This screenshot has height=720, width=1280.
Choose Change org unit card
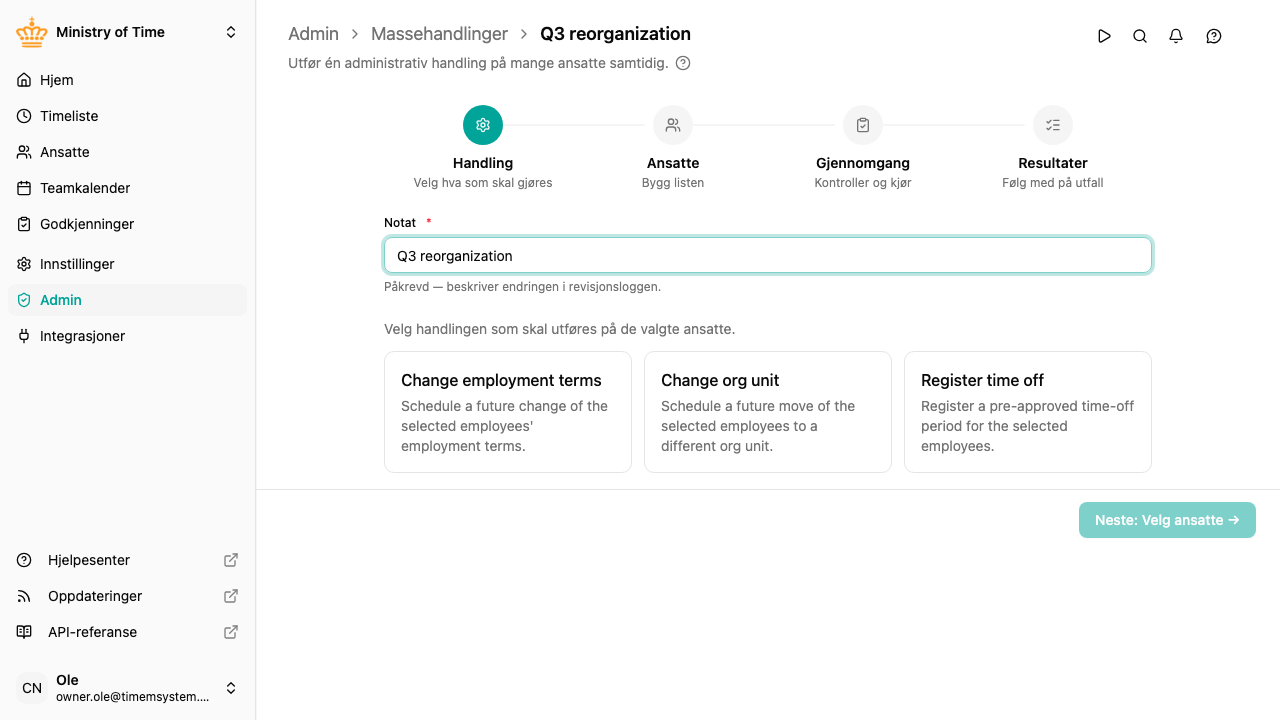coord(768,412)
